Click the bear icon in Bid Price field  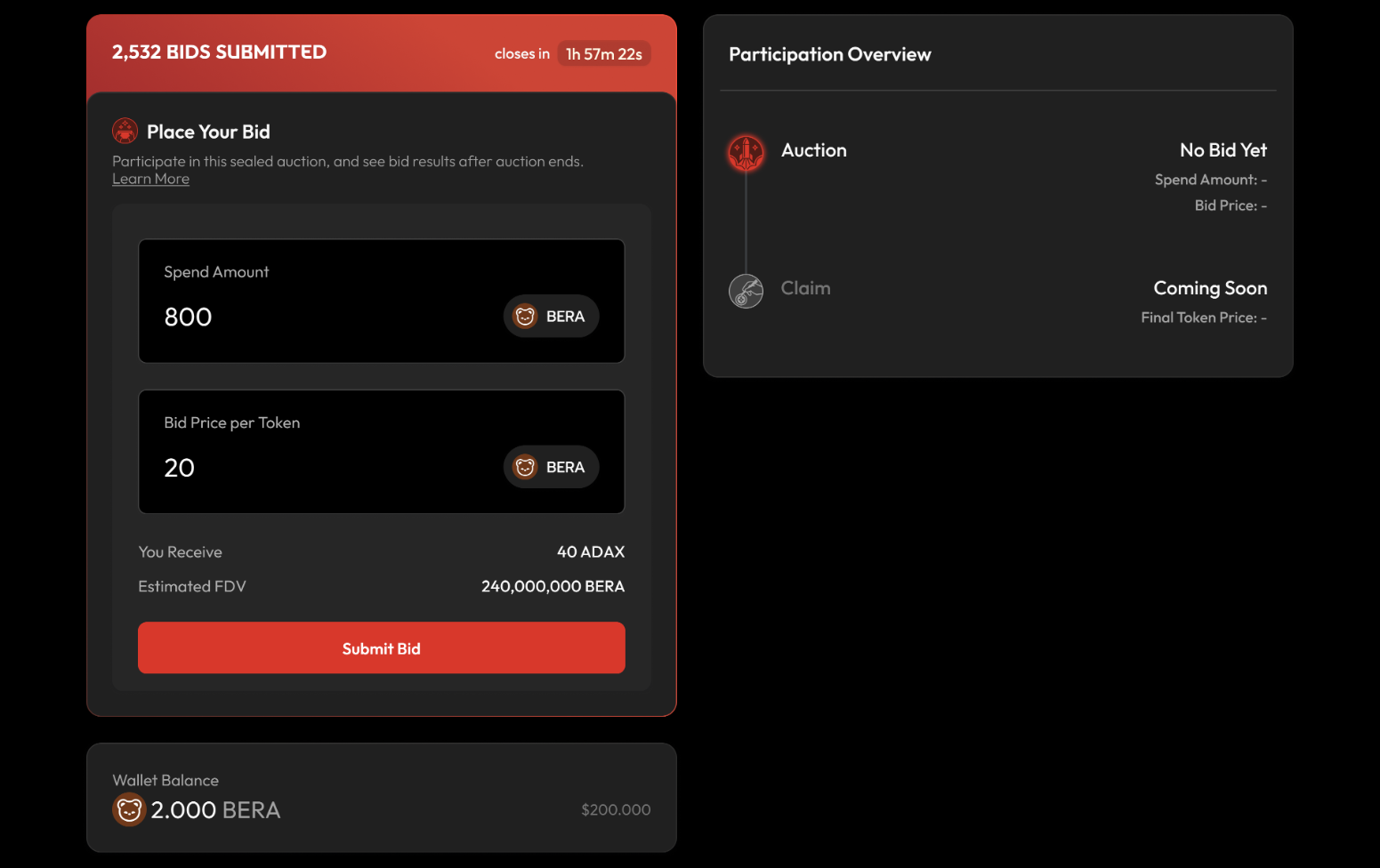pyautogui.click(x=525, y=467)
